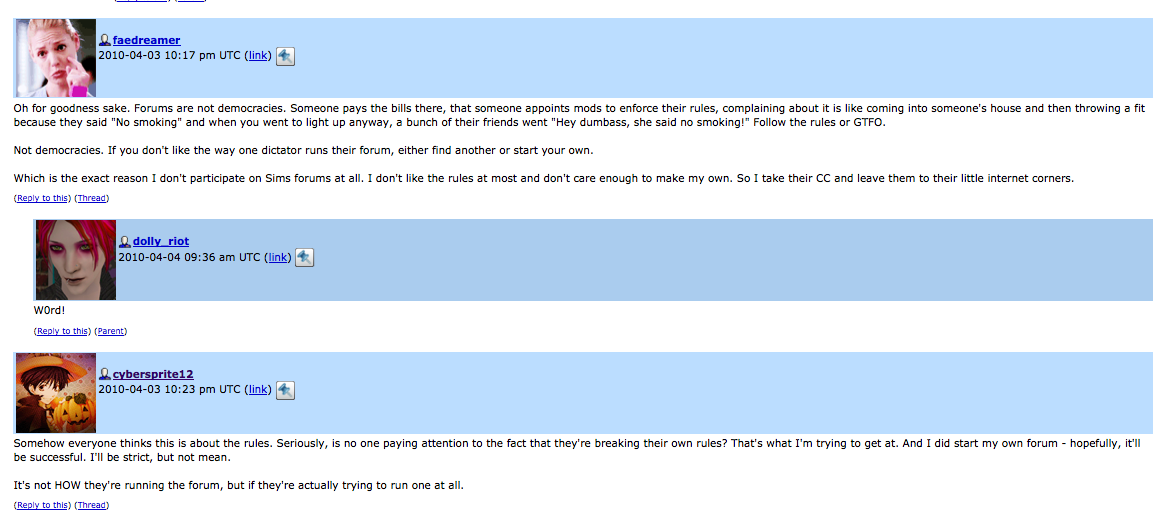Reply to faedreamer's comment
The image size is (1169, 511).
pyautogui.click(x=42, y=198)
